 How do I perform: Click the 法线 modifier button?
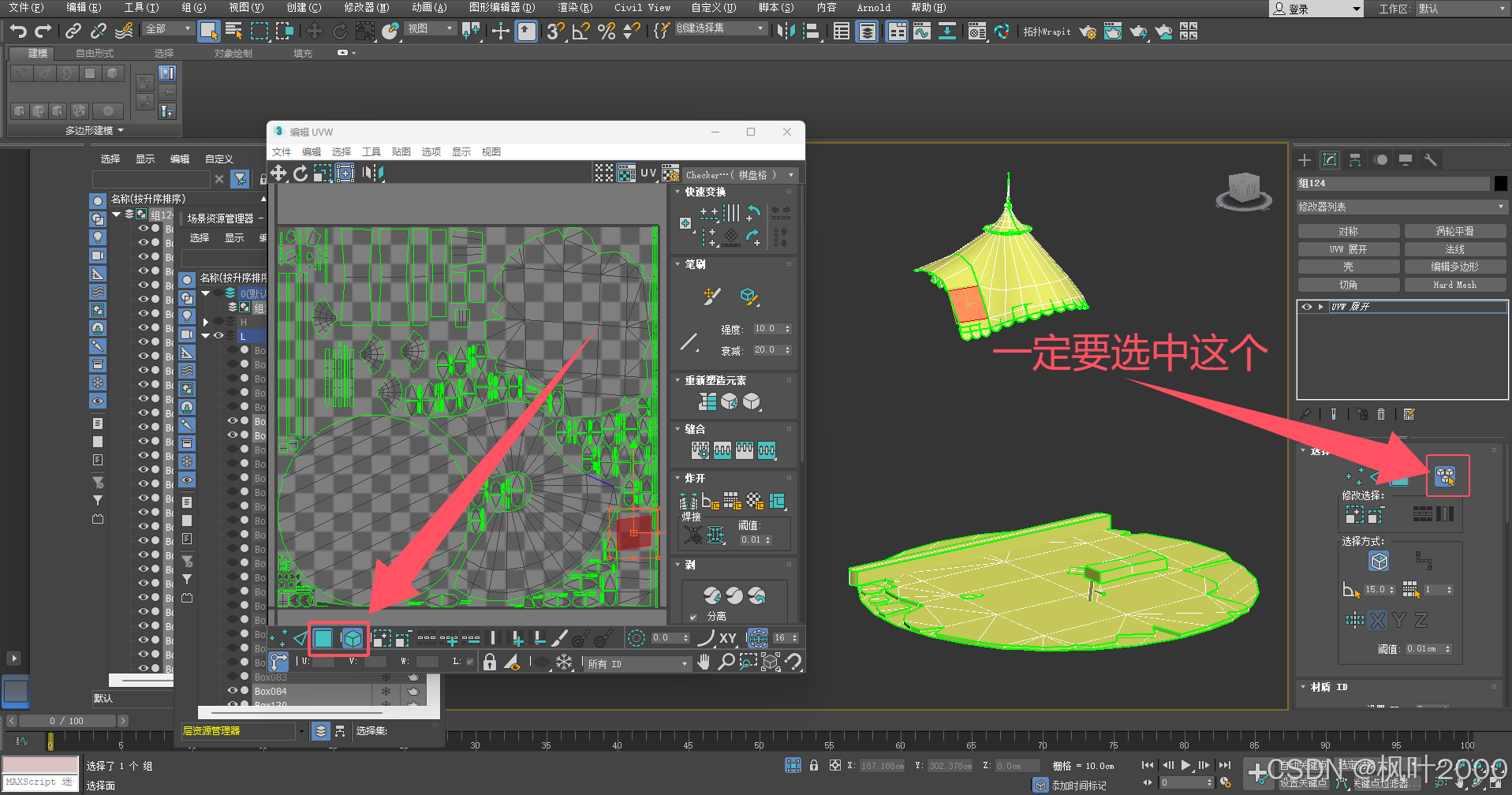pyautogui.click(x=1454, y=249)
